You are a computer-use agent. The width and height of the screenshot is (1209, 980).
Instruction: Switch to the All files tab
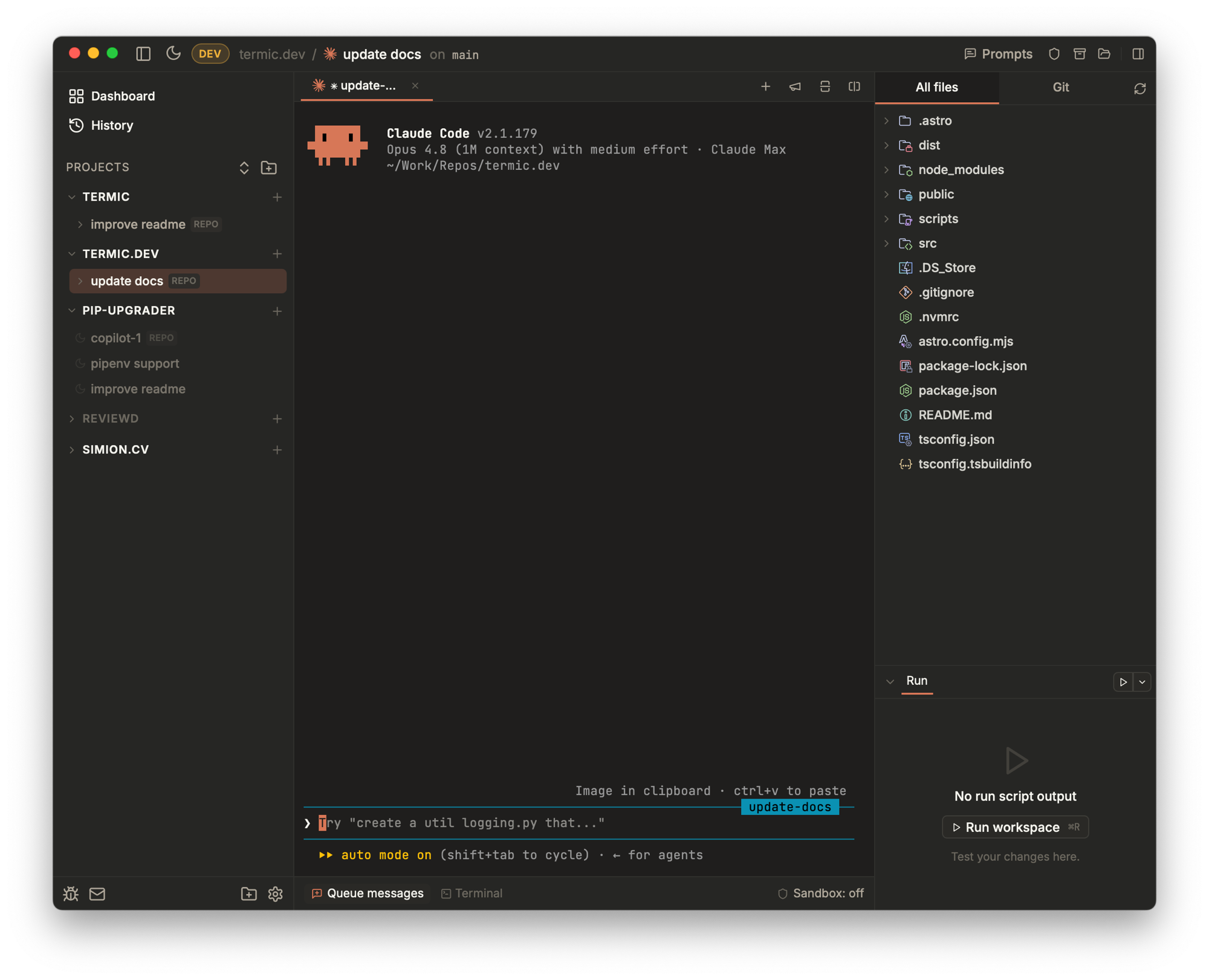(x=936, y=88)
